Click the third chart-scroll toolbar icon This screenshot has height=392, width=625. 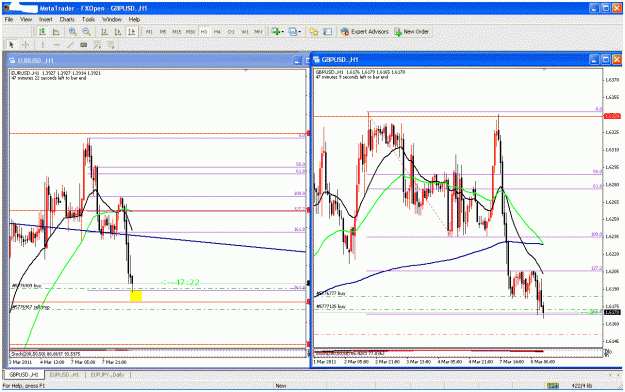132,32
